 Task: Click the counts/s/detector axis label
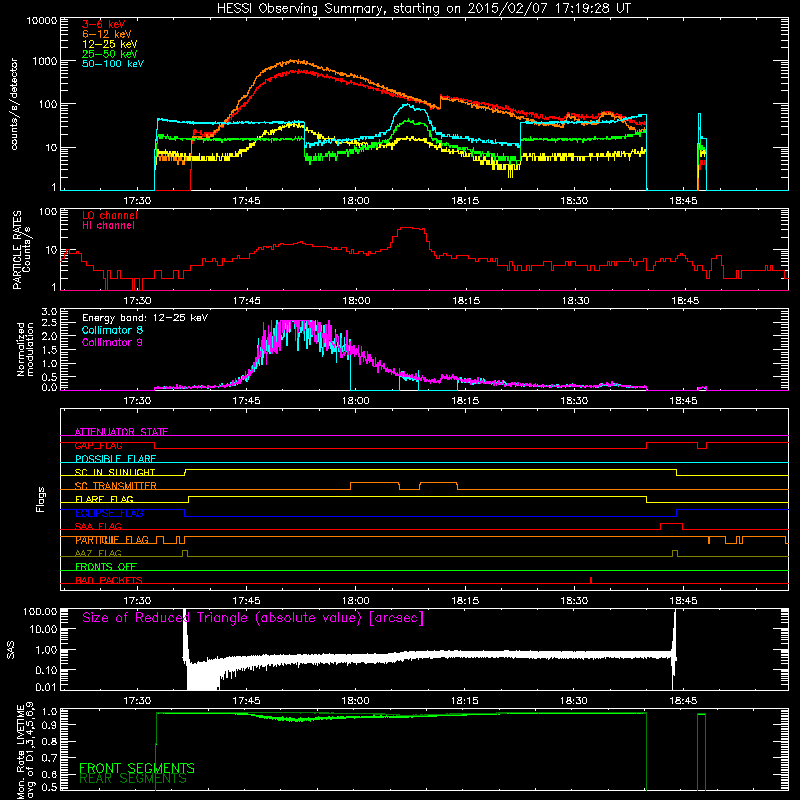point(14,104)
